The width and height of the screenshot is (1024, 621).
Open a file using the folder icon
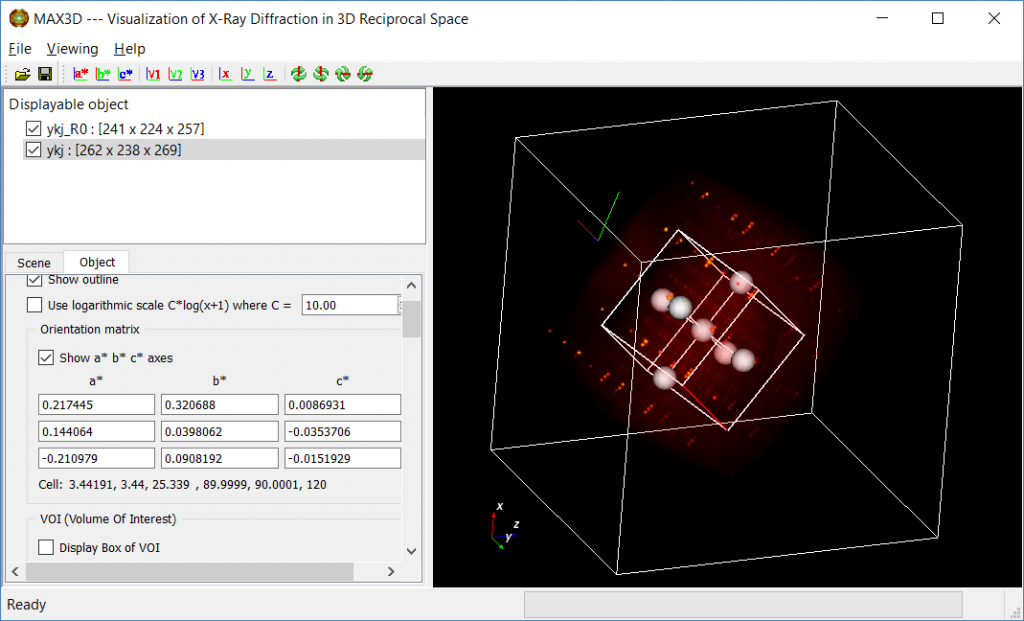(21, 73)
